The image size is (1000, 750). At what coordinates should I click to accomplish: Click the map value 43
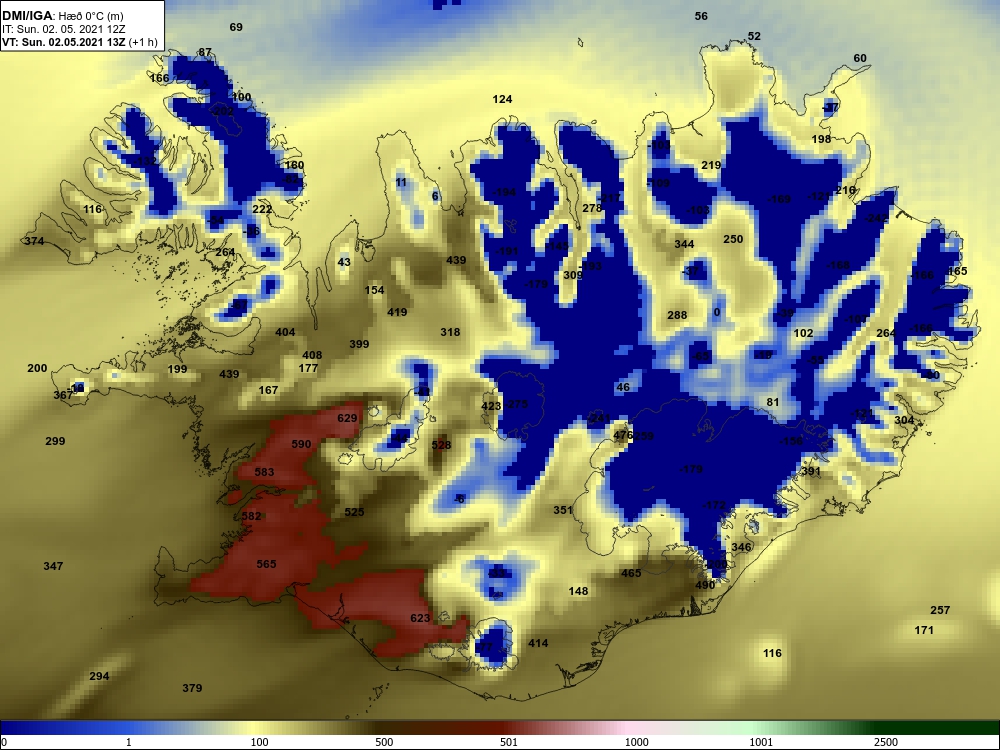pyautogui.click(x=344, y=262)
